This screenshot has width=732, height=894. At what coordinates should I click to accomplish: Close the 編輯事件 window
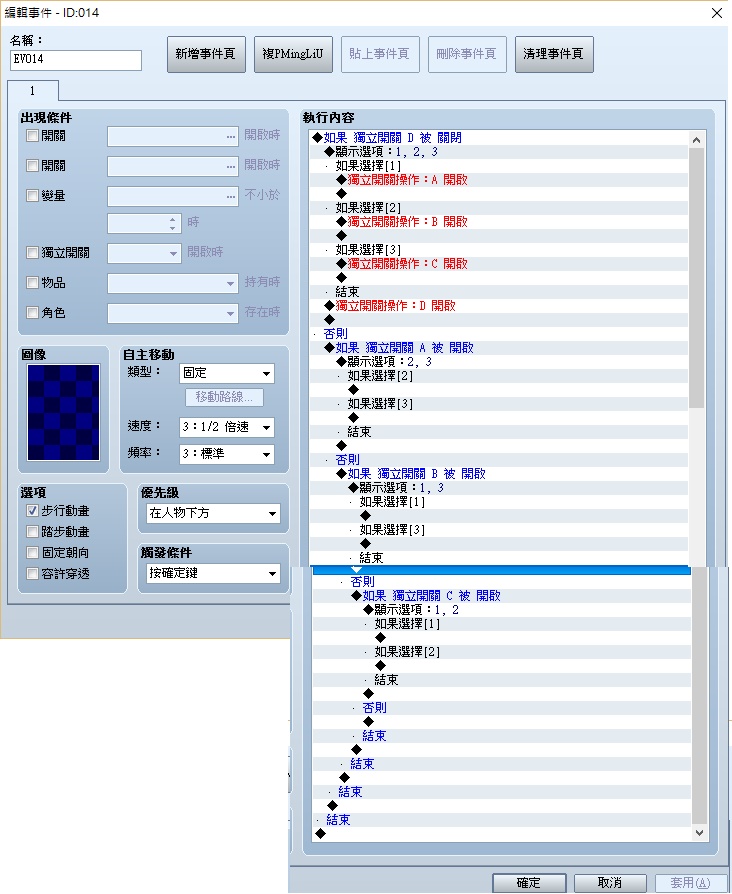pyautogui.click(x=717, y=13)
